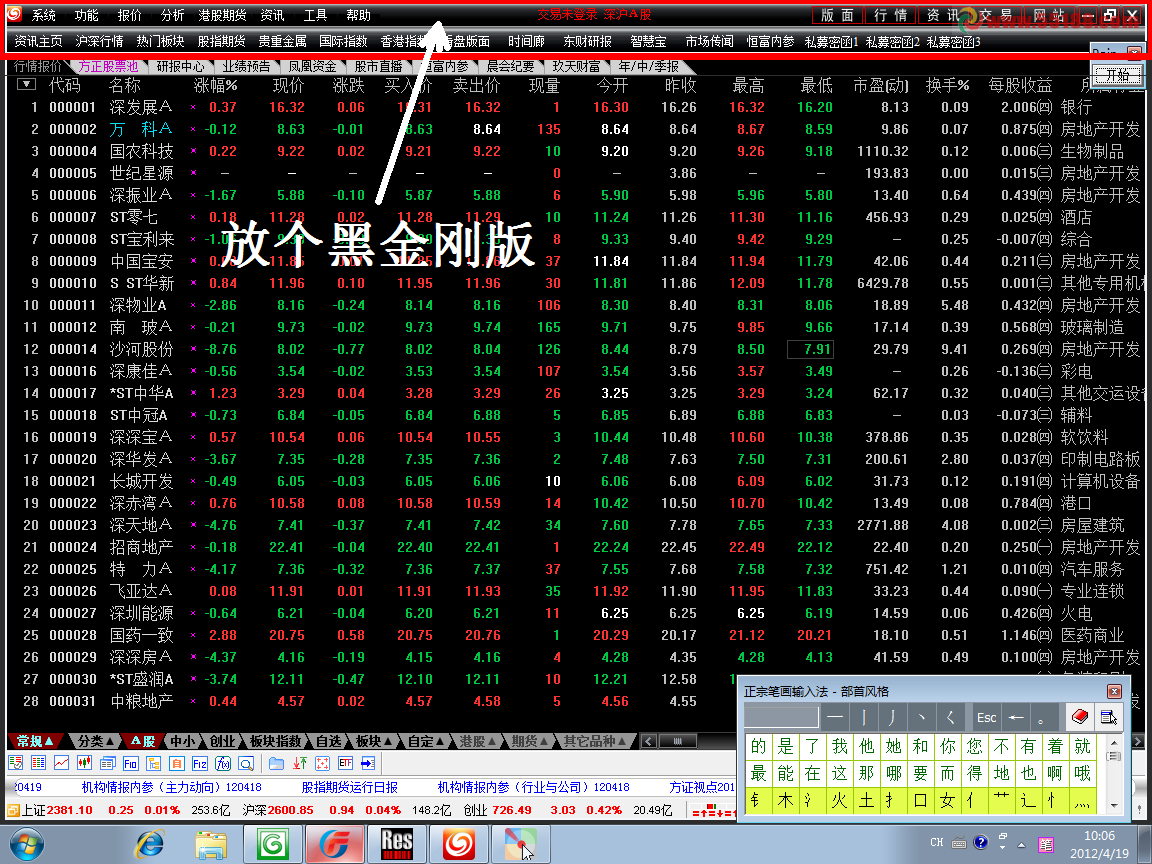Click the Windows Start orb
The image size is (1152, 864).
coord(27,844)
